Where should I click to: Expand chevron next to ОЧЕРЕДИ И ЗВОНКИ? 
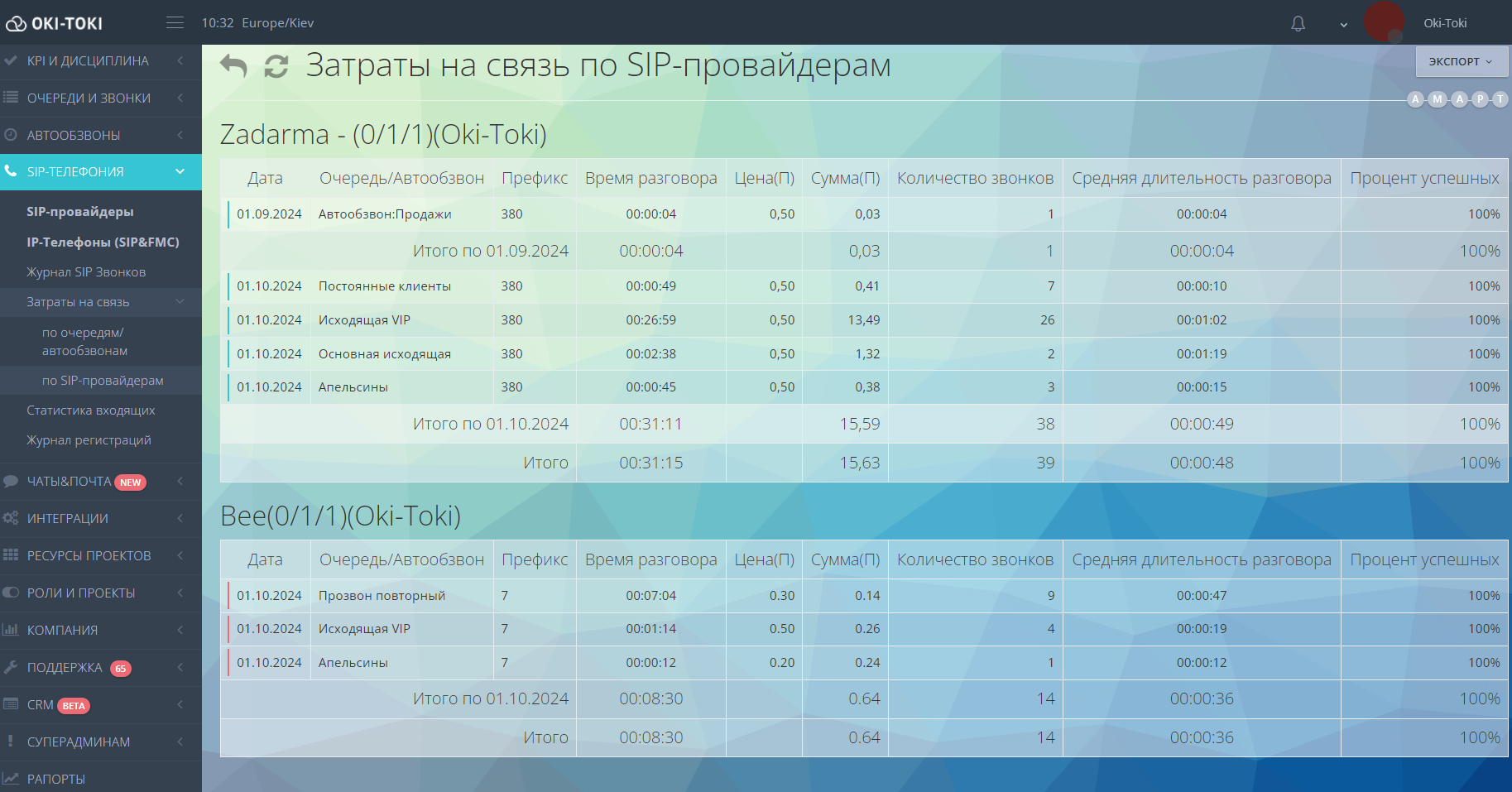pos(180,98)
